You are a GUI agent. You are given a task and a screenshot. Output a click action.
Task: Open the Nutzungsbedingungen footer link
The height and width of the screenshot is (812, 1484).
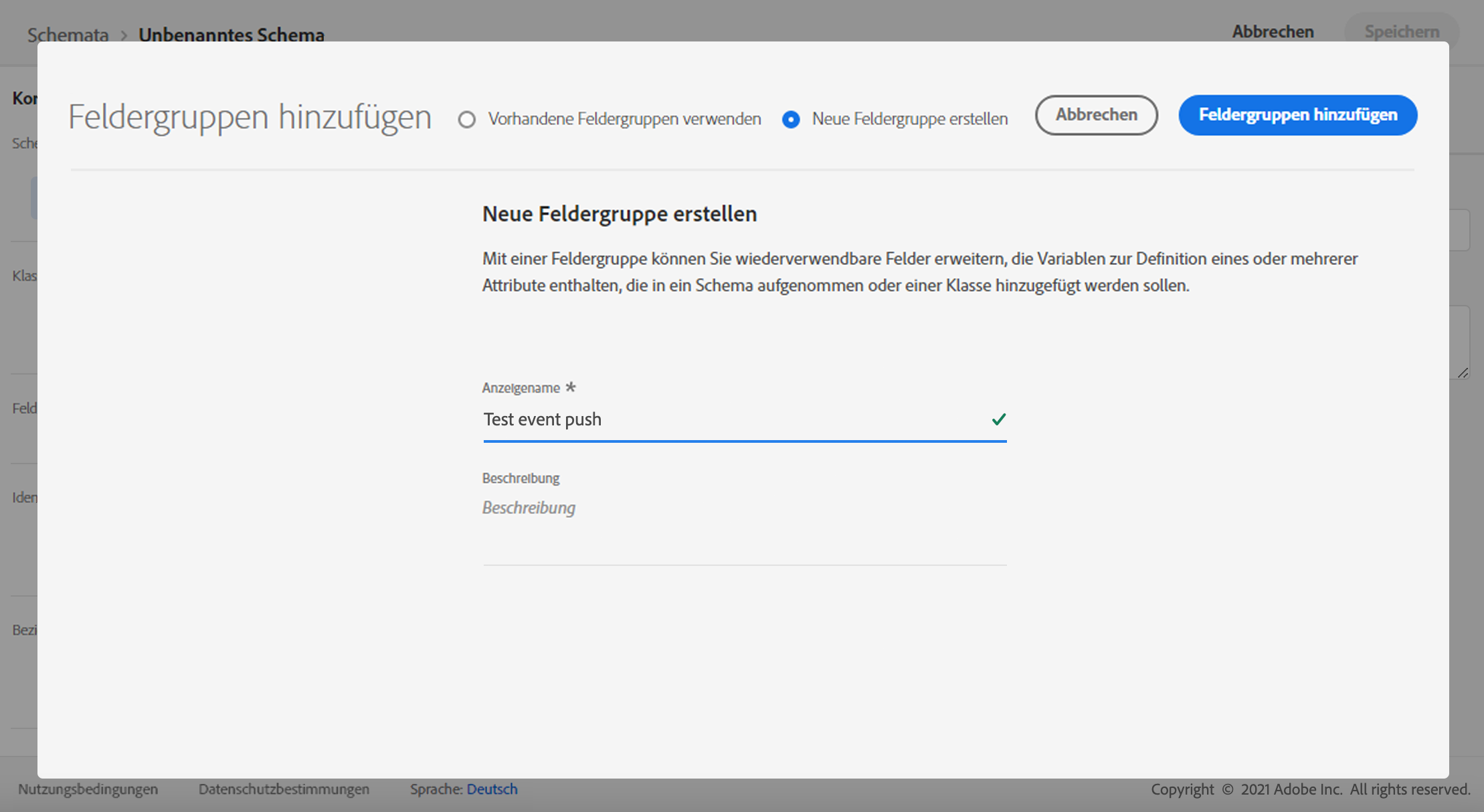click(x=88, y=789)
